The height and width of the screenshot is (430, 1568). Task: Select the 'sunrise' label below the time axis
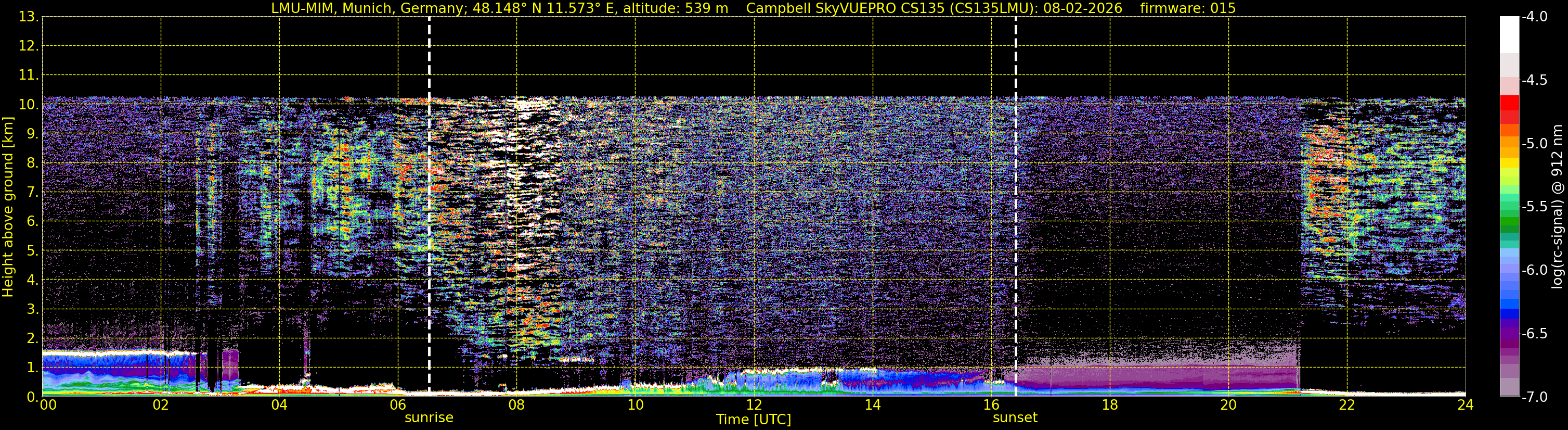point(429,418)
